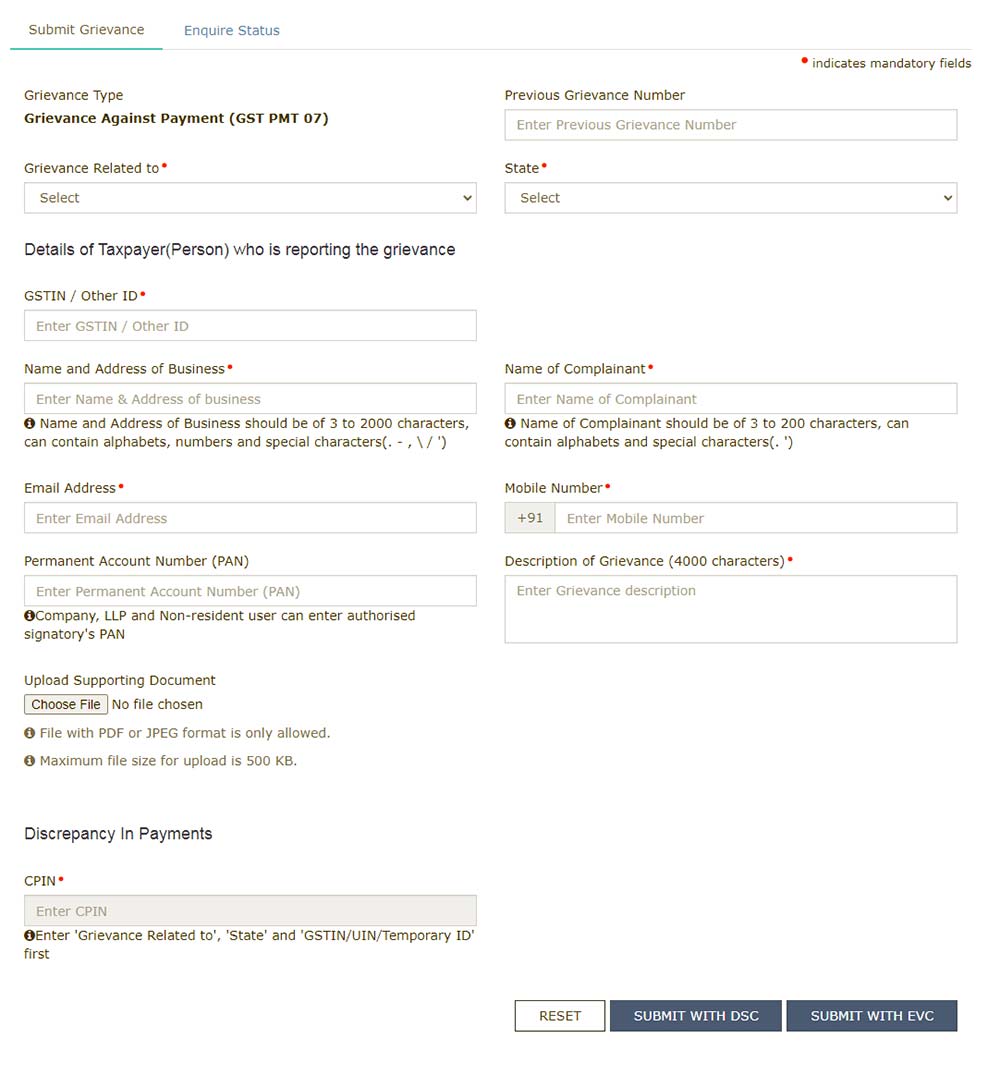
Task: Click info icon beside PDF or JPEG format note
Action: pos(30,734)
